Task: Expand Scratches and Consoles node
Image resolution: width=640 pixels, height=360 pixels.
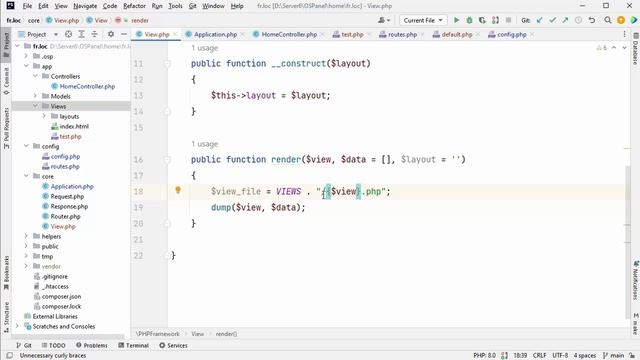Action: pos(17,326)
